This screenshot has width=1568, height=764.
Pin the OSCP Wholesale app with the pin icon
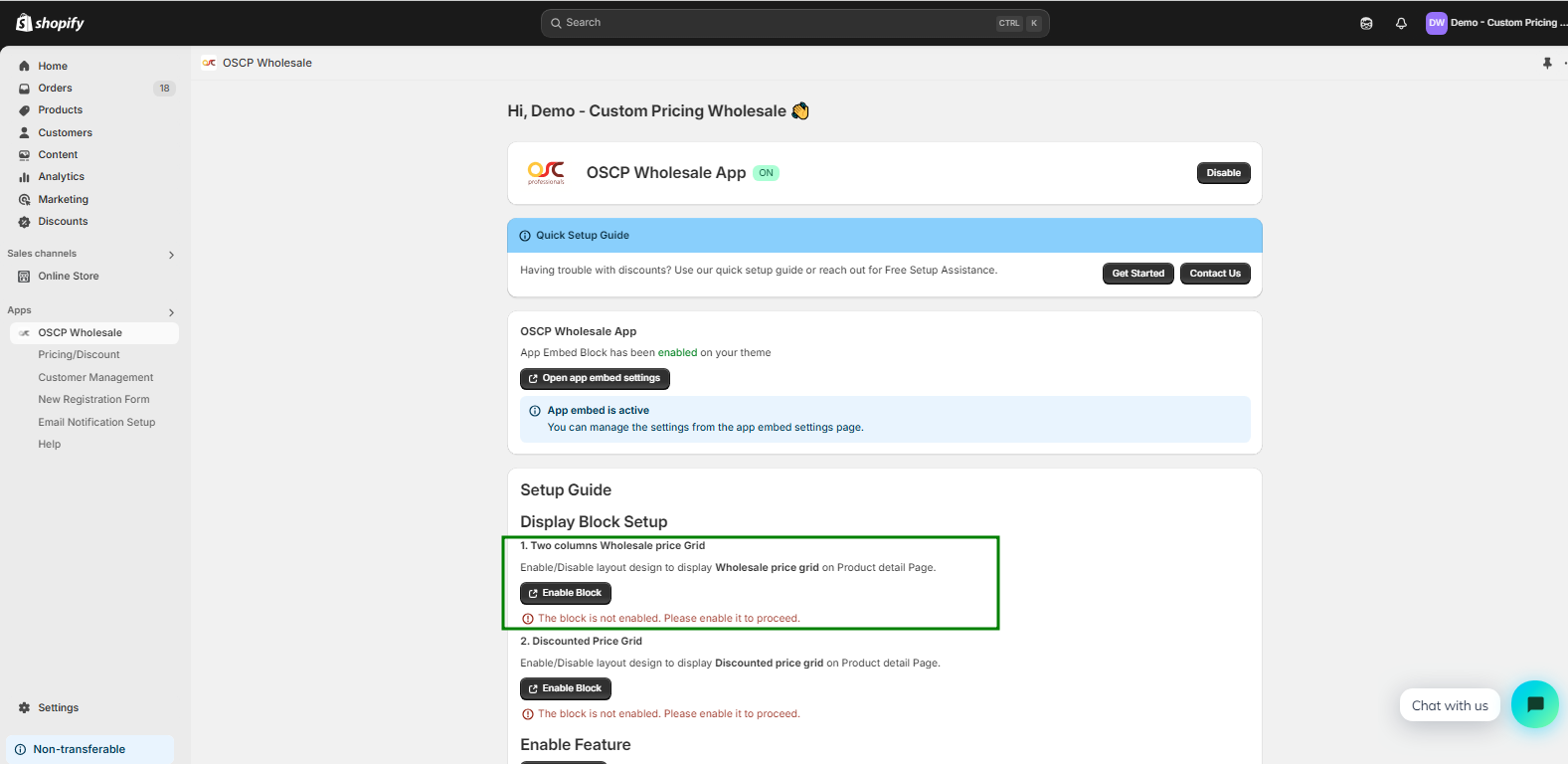point(1547,63)
